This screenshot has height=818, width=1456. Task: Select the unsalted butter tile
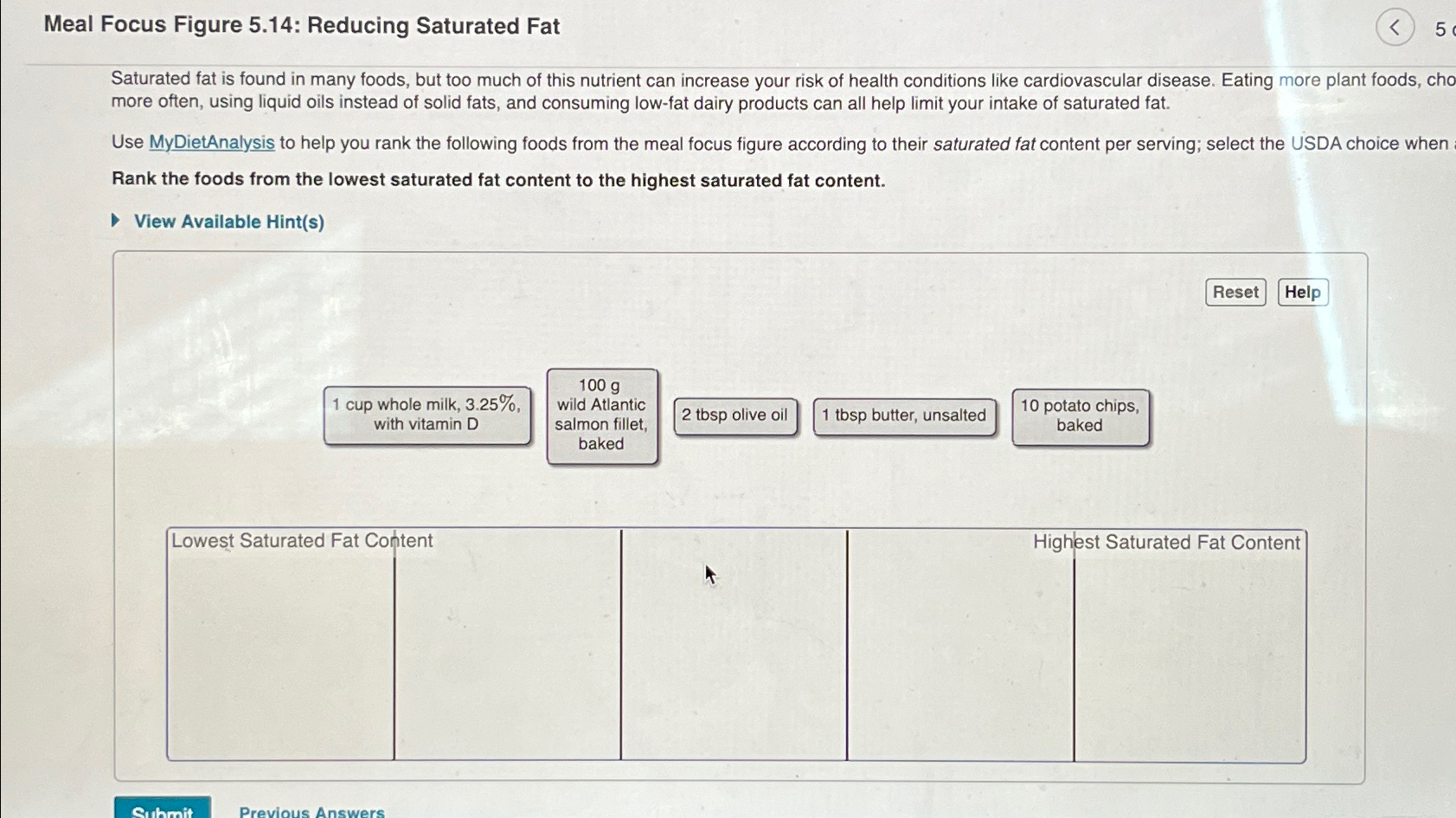[905, 415]
